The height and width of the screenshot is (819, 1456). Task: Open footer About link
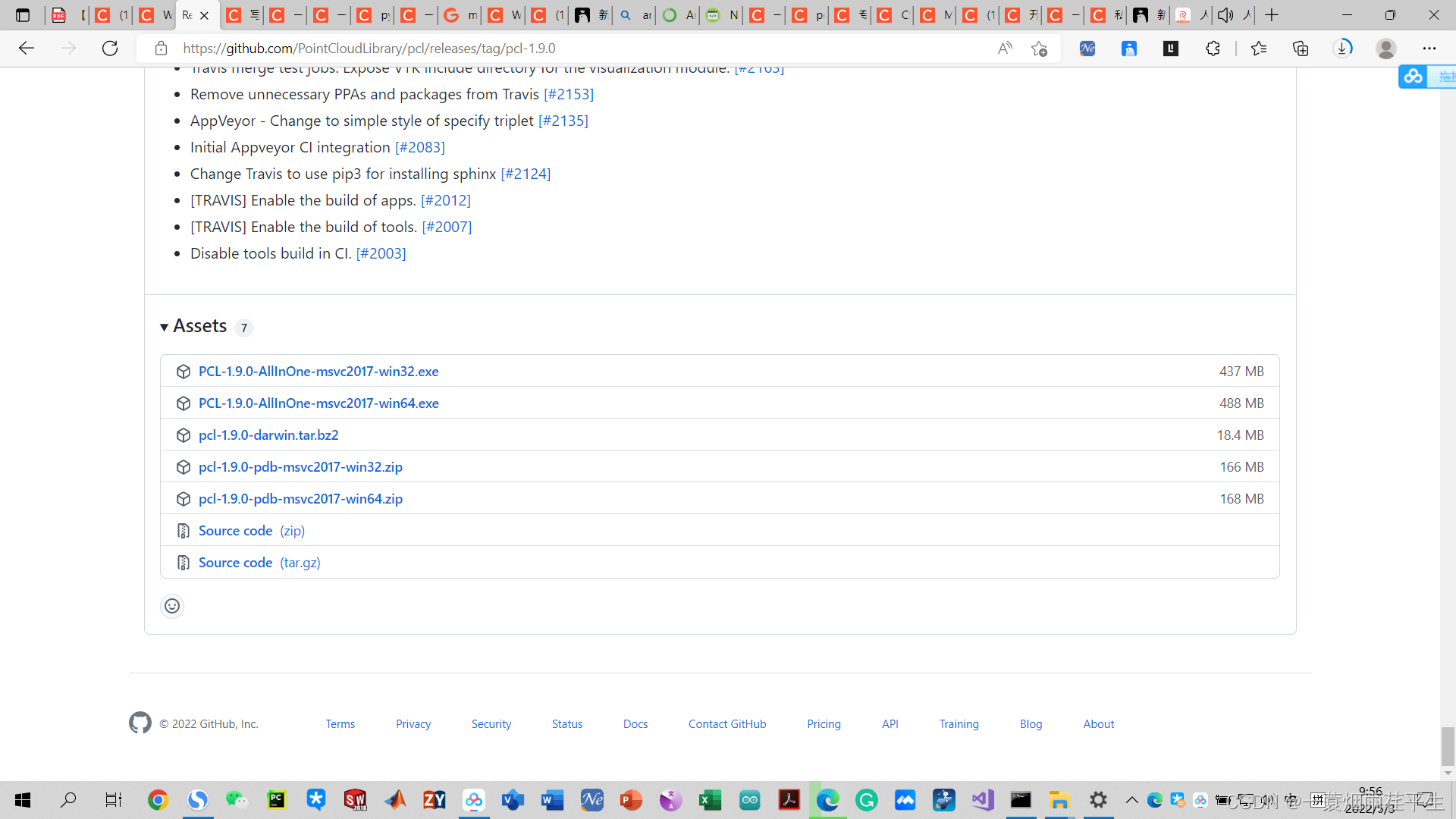pyautogui.click(x=1099, y=724)
